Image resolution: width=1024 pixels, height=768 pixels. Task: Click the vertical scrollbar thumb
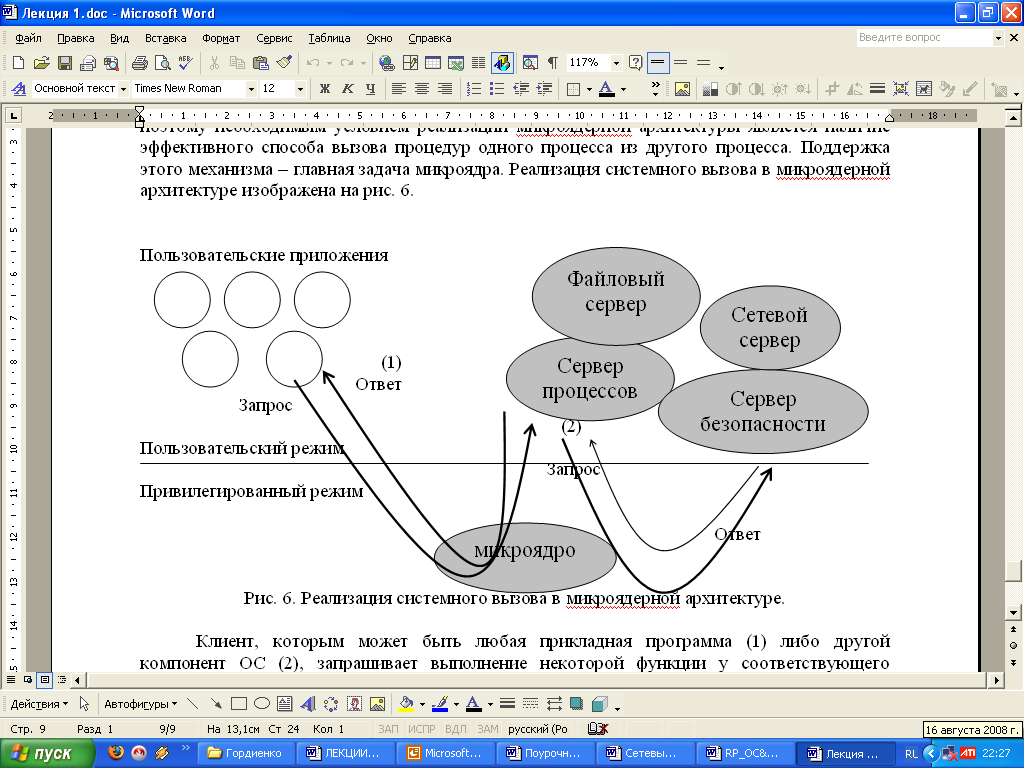point(1013,570)
